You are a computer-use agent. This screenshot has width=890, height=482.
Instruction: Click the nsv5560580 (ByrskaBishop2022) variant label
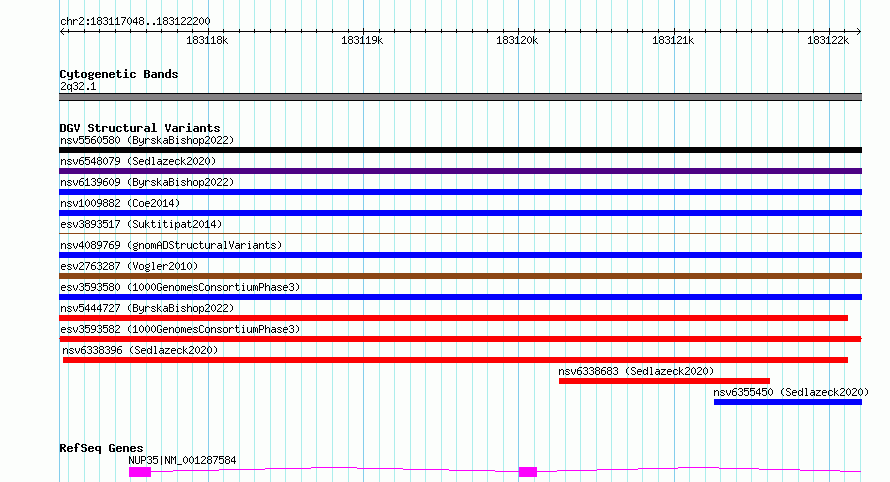[x=147, y=140]
